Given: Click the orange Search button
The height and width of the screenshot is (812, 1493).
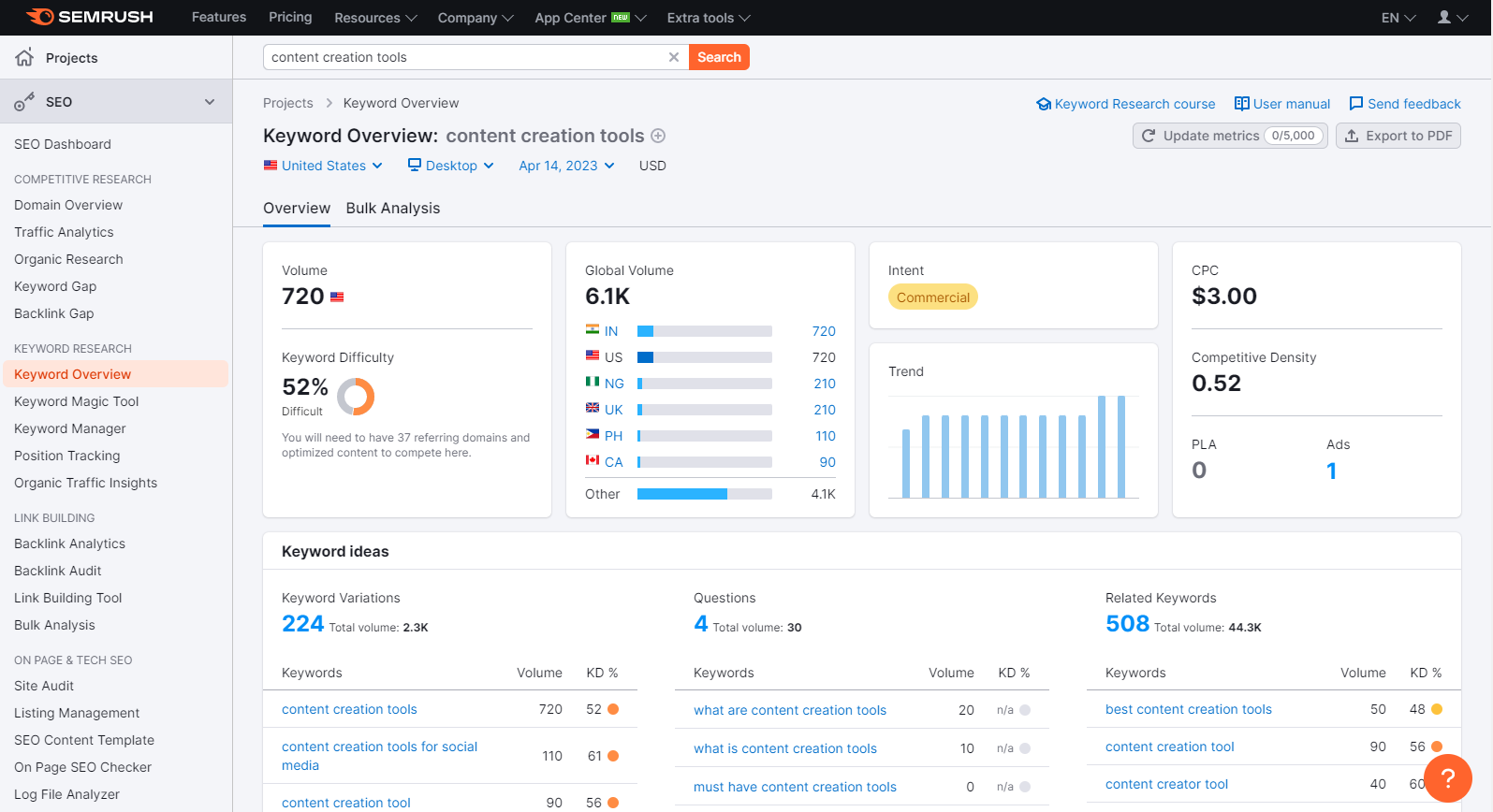Looking at the screenshot, I should 719,57.
